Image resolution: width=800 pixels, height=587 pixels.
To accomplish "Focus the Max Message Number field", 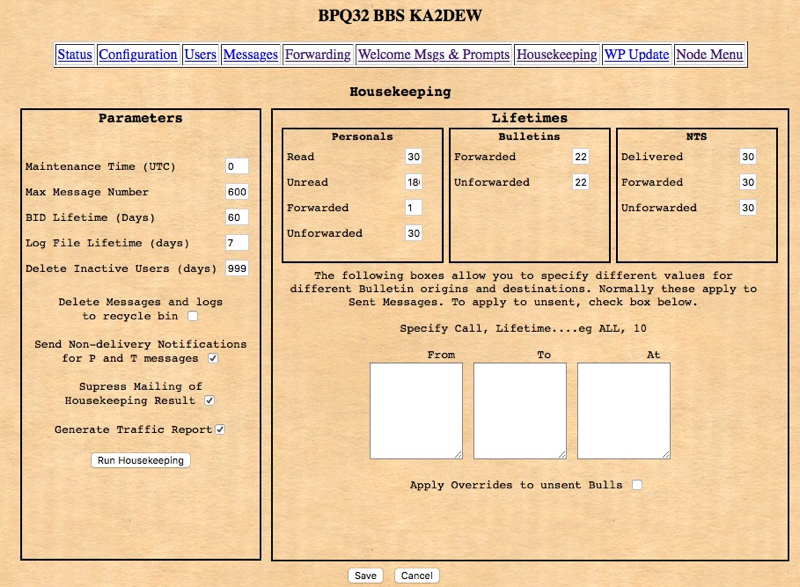I will point(237,192).
